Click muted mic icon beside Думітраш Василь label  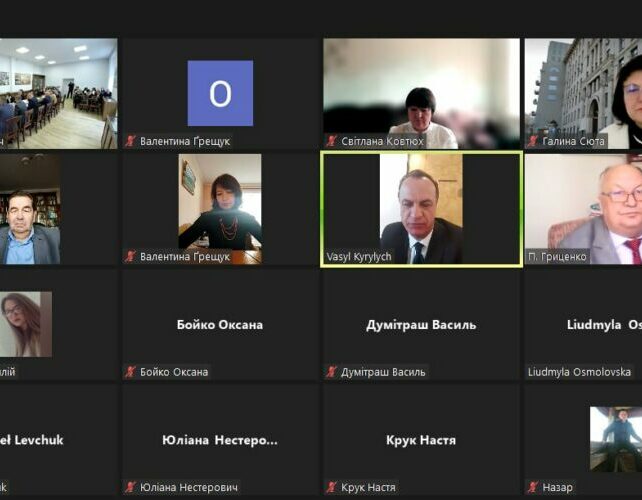point(331,372)
